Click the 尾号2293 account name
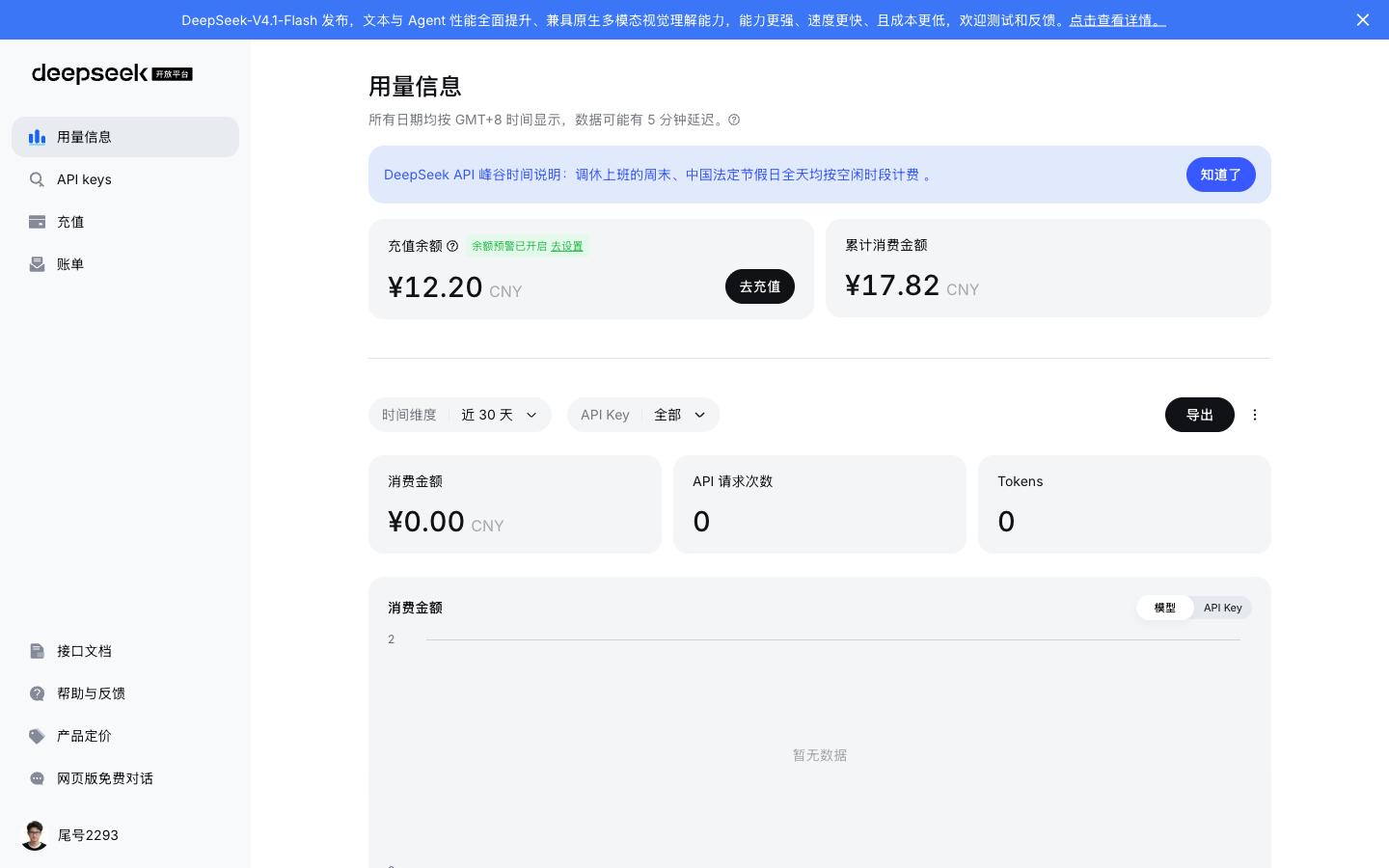The width and height of the screenshot is (1389, 868). [88, 835]
